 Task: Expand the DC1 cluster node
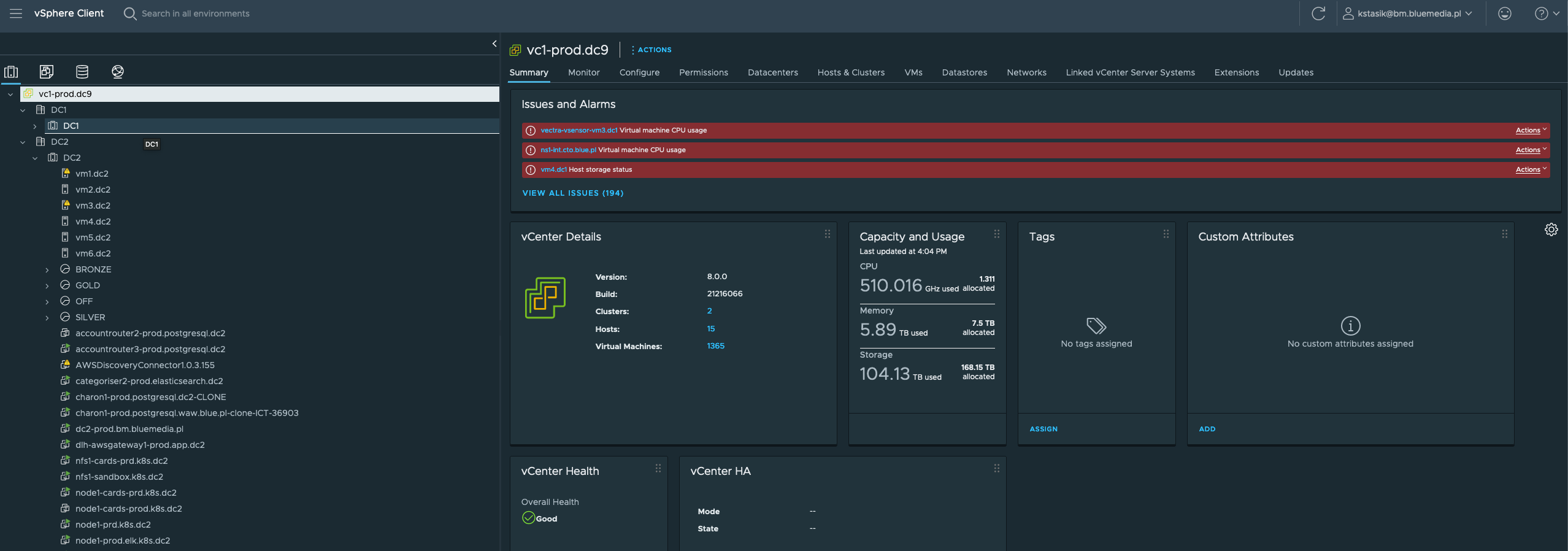click(35, 126)
